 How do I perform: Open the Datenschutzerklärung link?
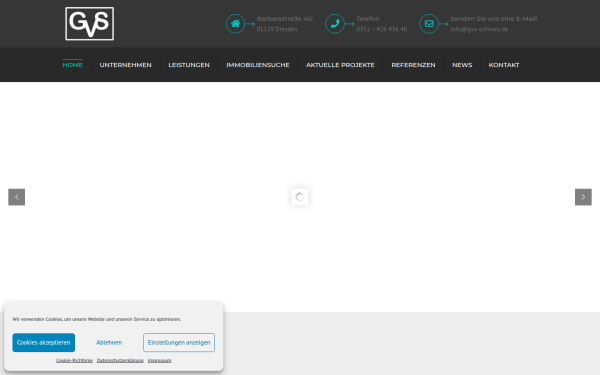coord(120,360)
